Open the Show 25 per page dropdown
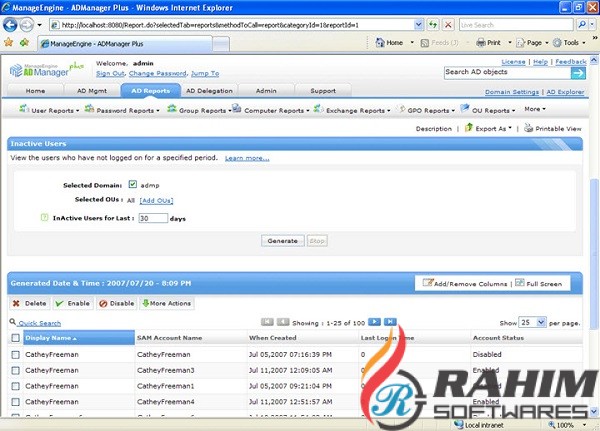This screenshot has width=600, height=431. click(532, 322)
